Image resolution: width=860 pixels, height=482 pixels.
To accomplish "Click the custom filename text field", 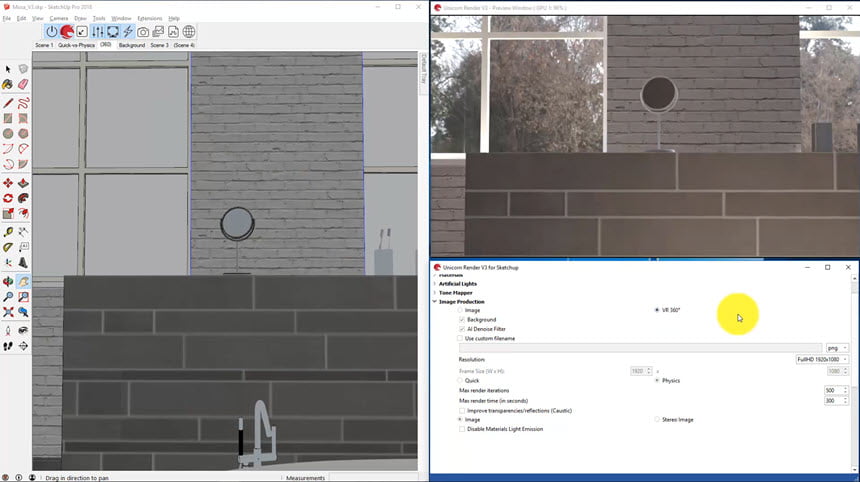I will tap(640, 348).
